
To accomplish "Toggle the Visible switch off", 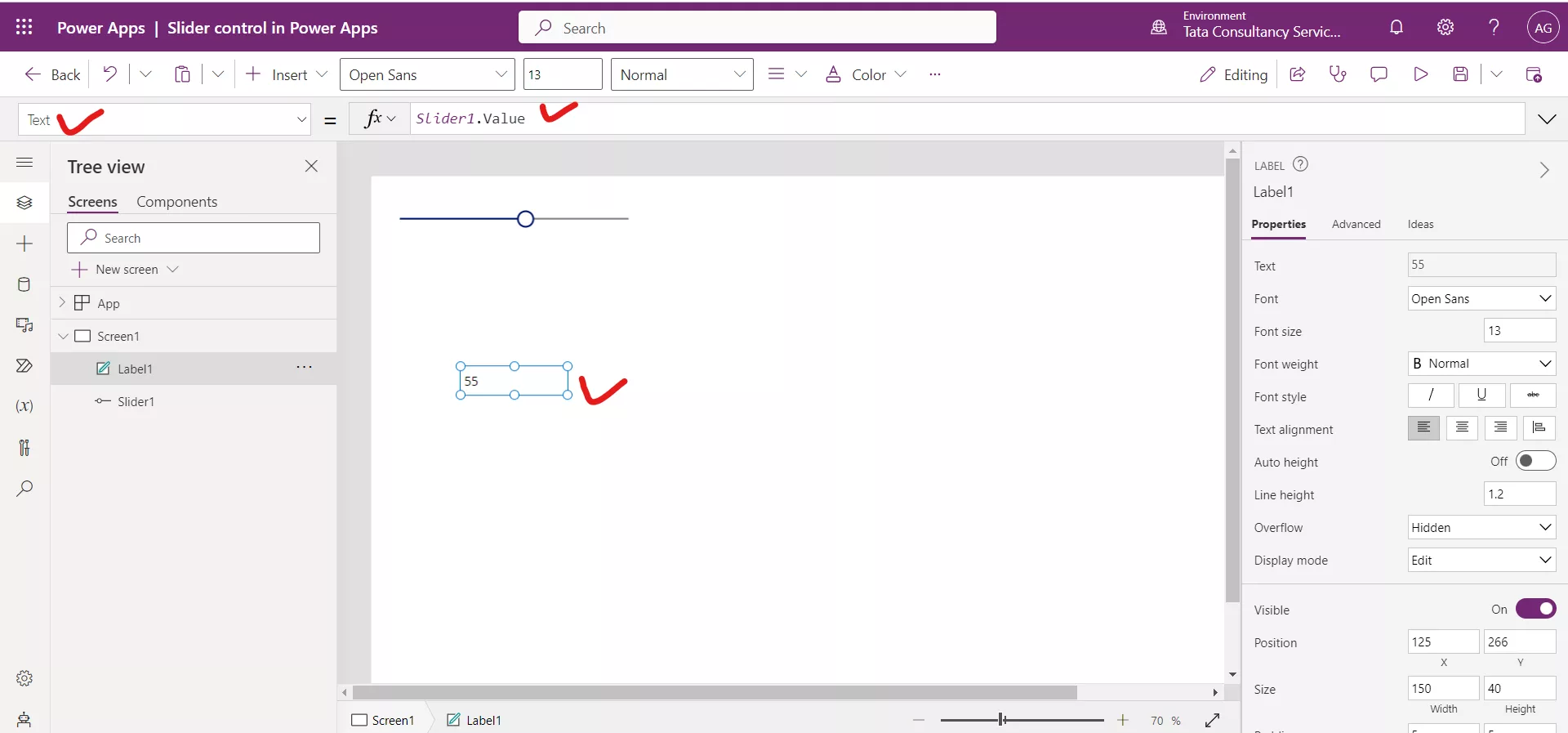I will pos(1535,609).
